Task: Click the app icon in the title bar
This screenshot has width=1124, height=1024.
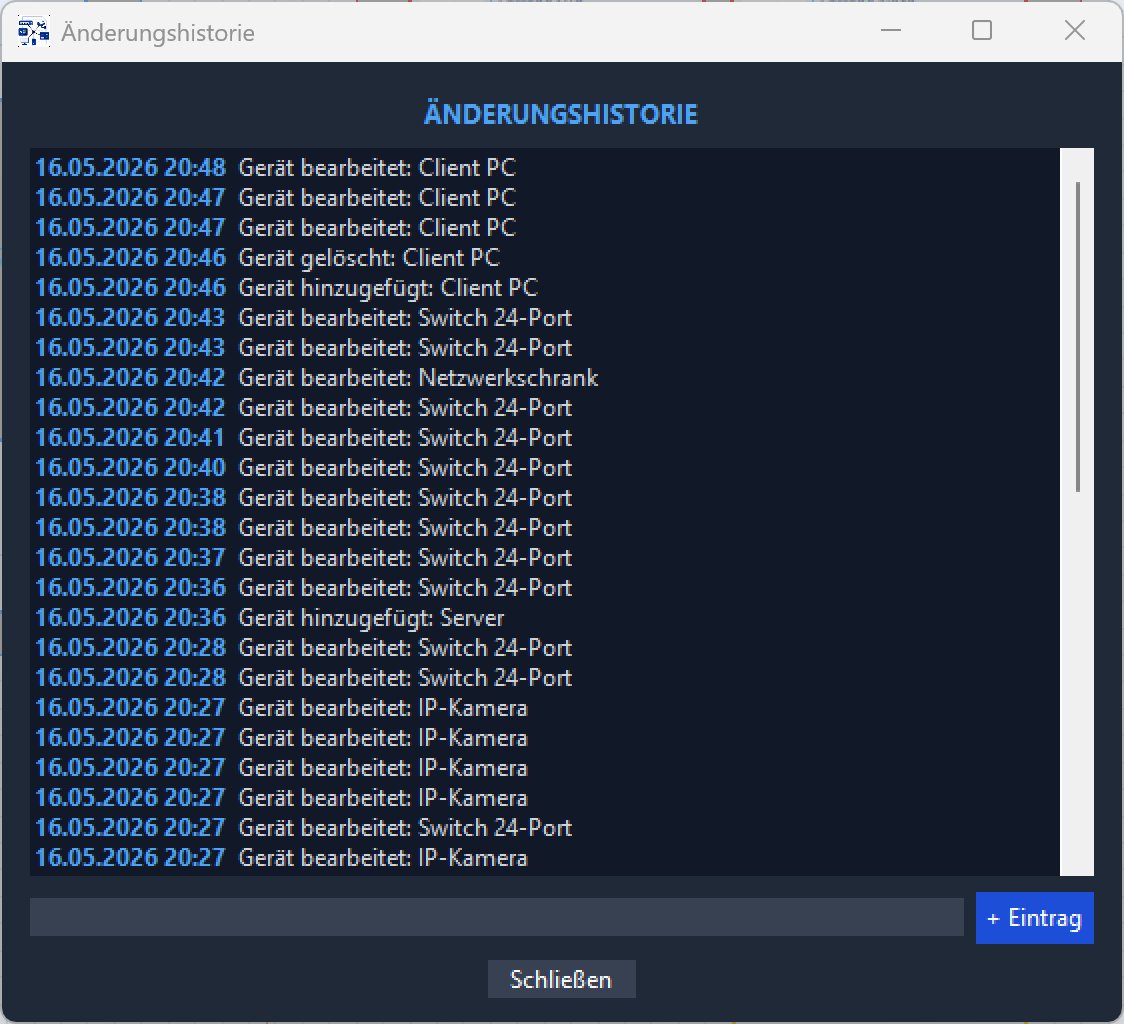Action: (34, 32)
